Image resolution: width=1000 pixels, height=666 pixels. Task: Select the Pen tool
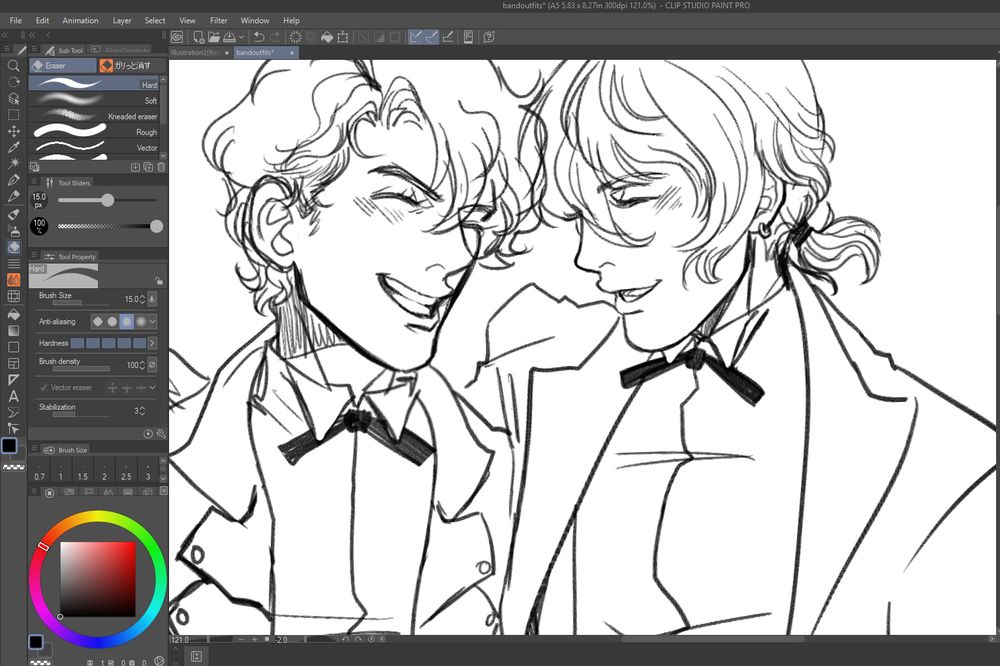coord(13,181)
